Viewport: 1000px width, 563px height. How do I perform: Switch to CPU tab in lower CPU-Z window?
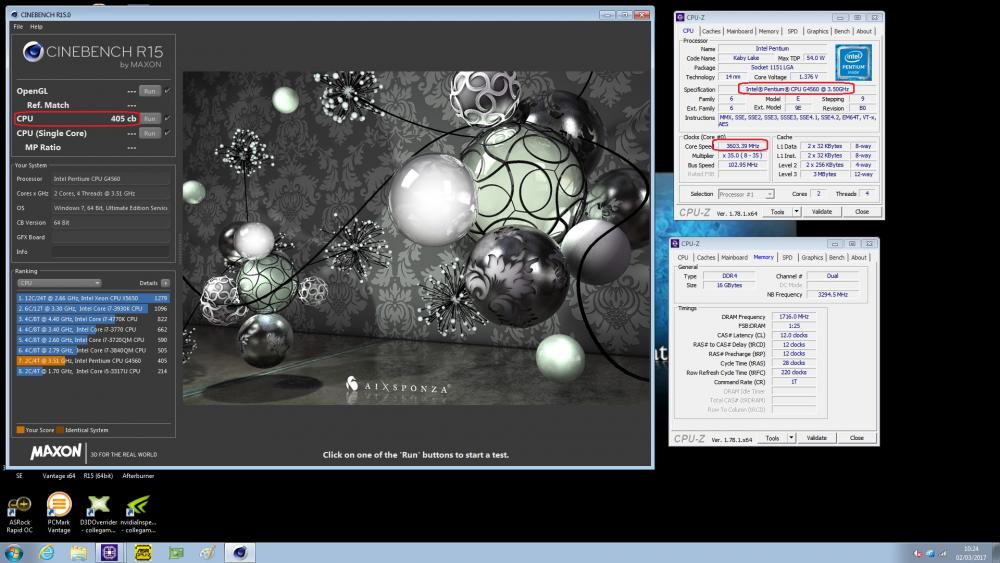click(682, 258)
